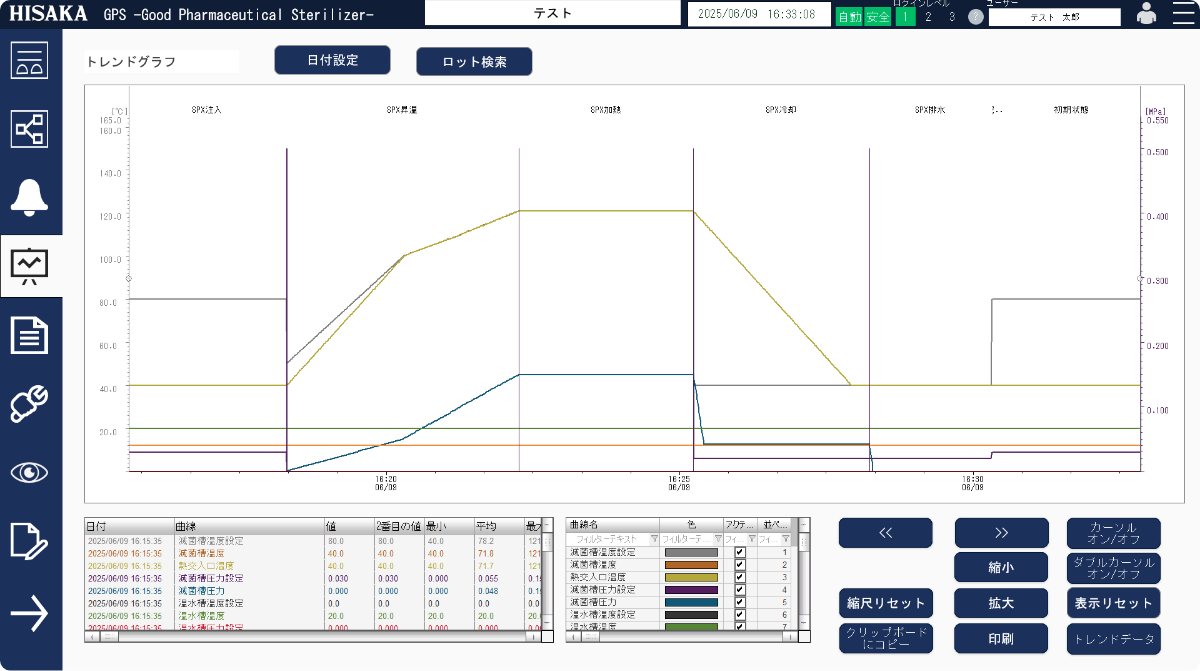The width and height of the screenshot is (1200, 671).
Task: Open the edit note sidebar icon
Action: (30, 541)
